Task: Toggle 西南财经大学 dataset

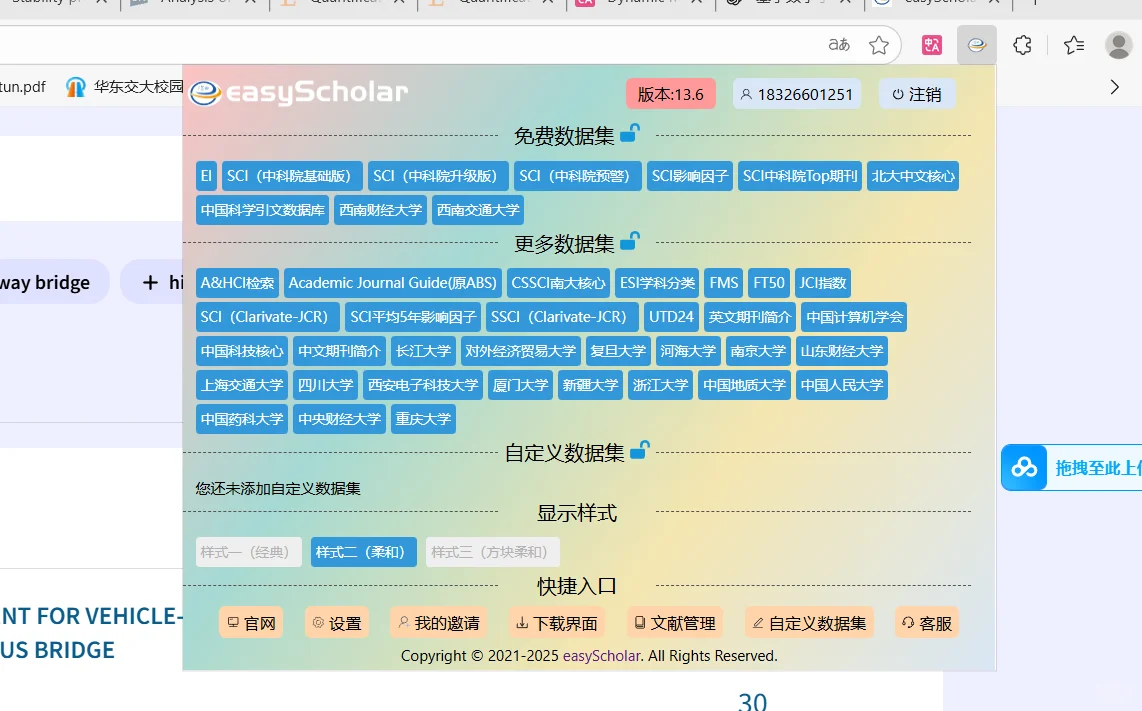Action: (x=380, y=210)
